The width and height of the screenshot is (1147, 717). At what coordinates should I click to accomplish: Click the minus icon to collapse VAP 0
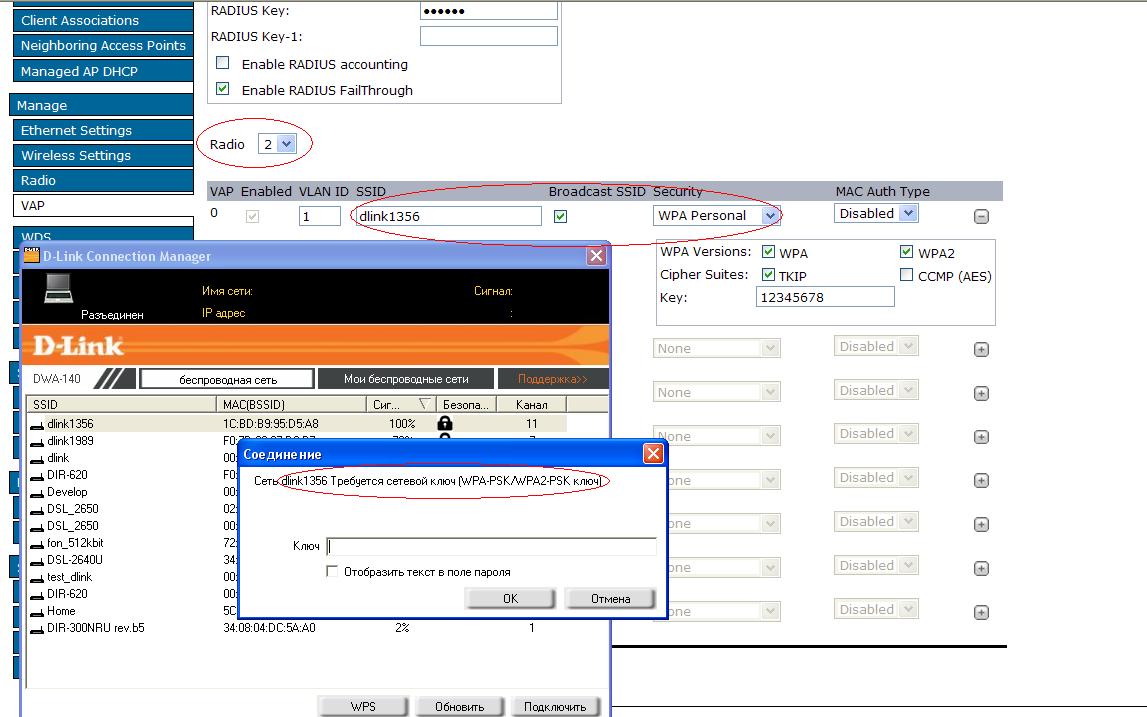[981, 216]
